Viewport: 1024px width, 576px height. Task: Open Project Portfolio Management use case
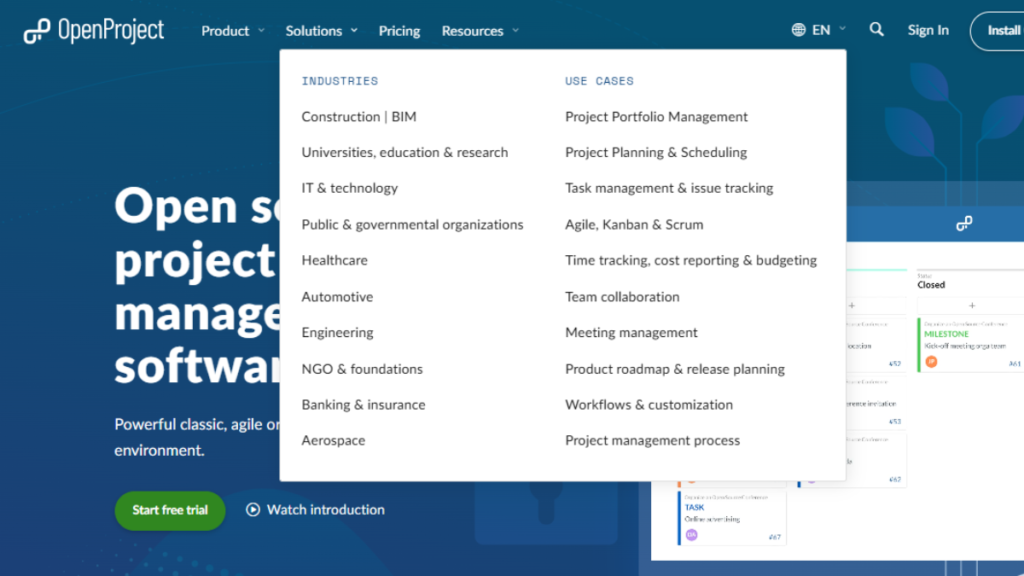click(x=656, y=116)
